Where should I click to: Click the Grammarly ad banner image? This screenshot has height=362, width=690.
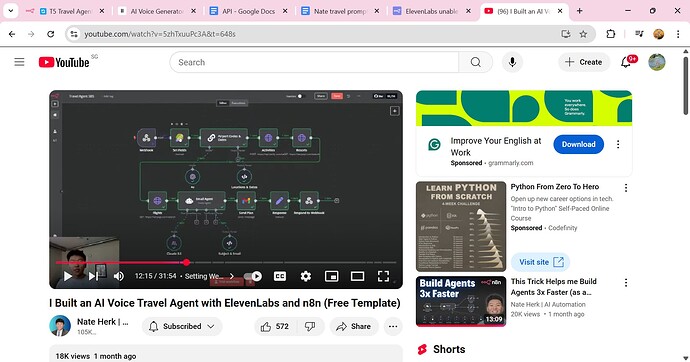coord(524,108)
